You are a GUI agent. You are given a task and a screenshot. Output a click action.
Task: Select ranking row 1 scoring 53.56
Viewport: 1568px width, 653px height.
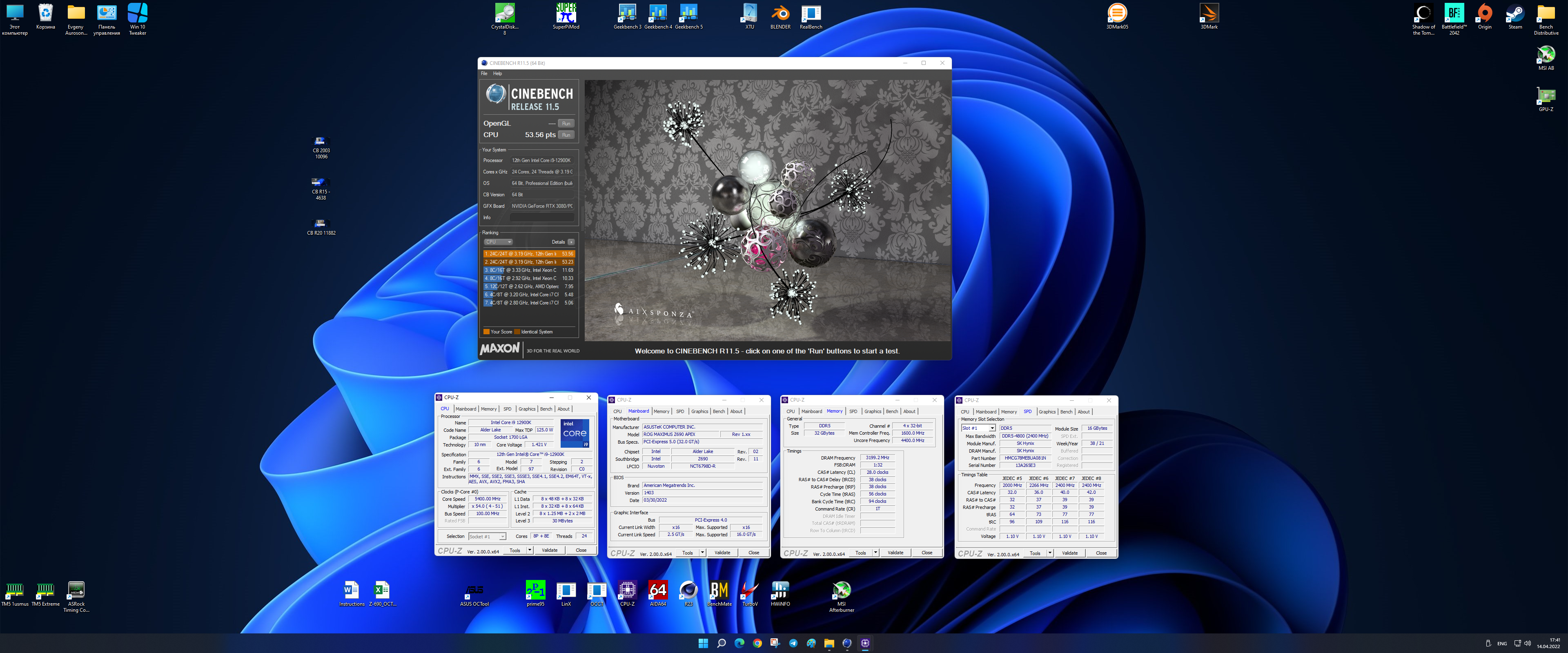[x=529, y=254]
